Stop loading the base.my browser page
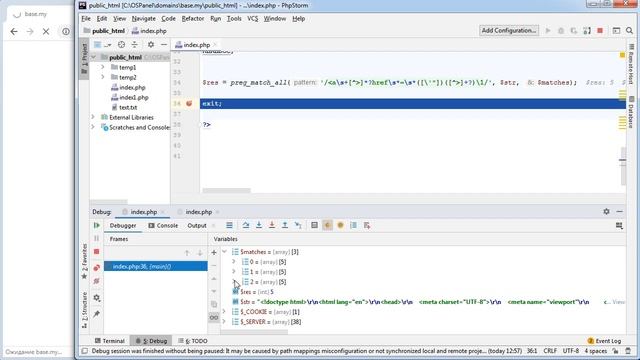 point(46,31)
